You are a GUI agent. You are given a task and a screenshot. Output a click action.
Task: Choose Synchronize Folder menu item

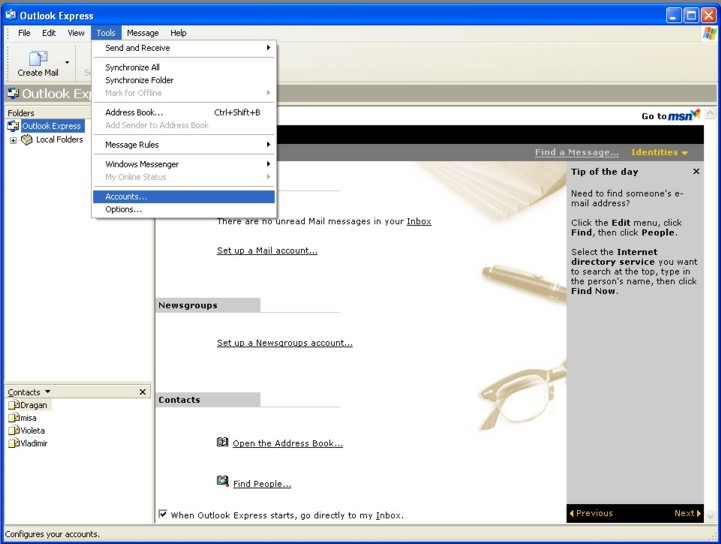point(184,80)
